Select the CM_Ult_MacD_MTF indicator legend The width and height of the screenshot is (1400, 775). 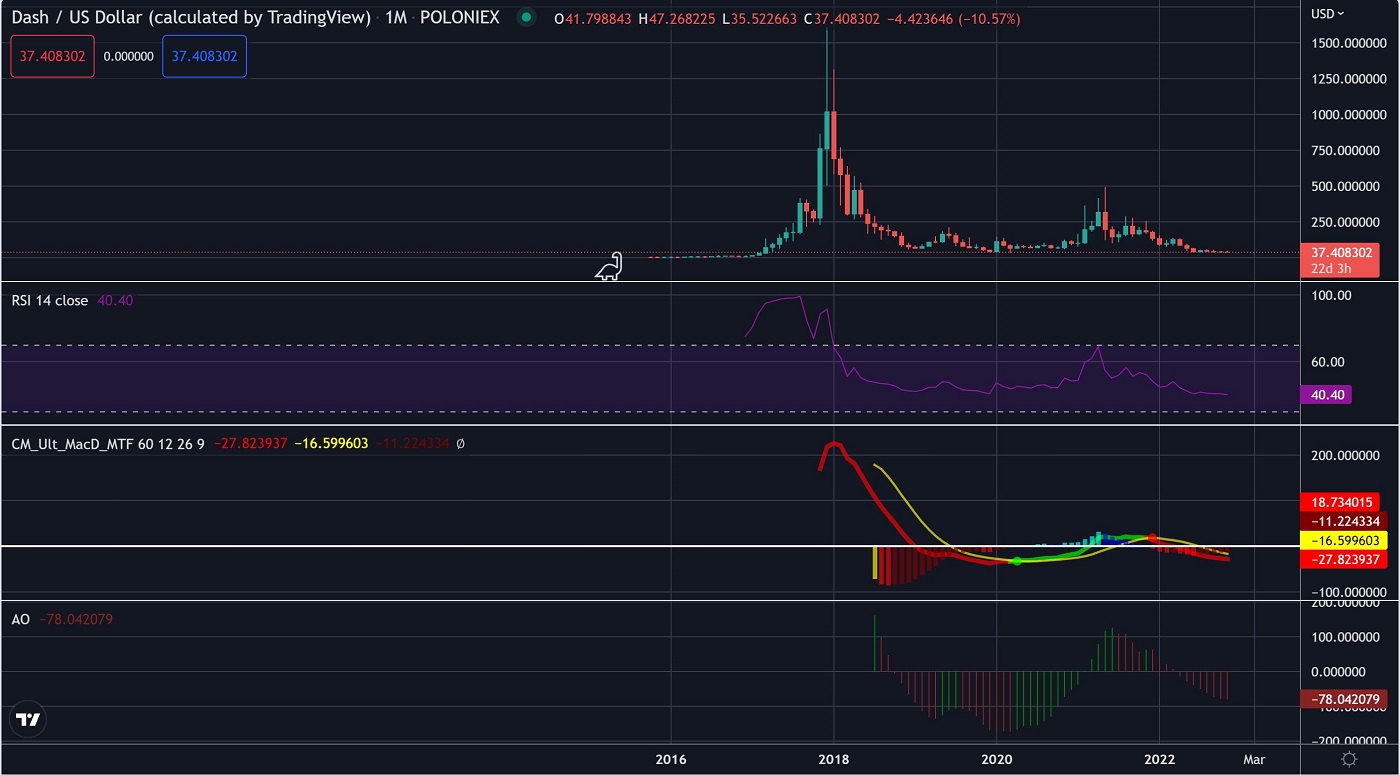pos(108,443)
